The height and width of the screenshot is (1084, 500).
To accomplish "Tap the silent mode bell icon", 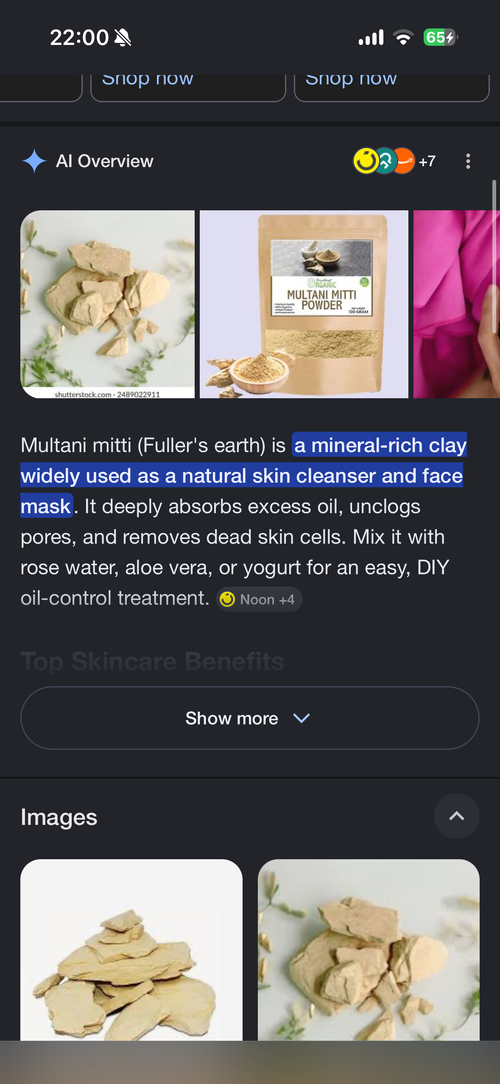I will coord(122,37).
